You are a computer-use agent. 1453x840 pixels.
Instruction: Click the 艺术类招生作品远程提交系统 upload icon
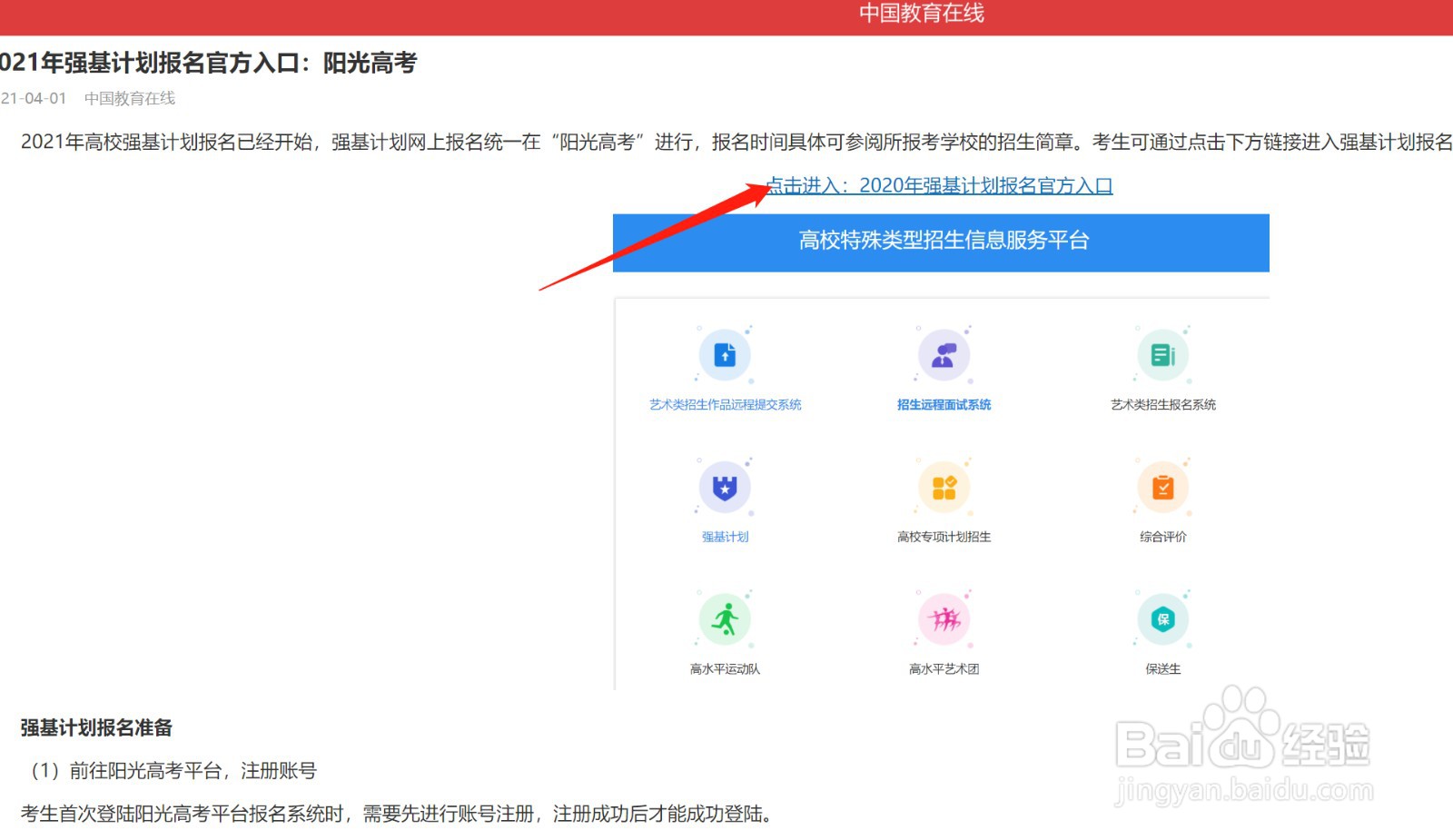click(x=725, y=355)
